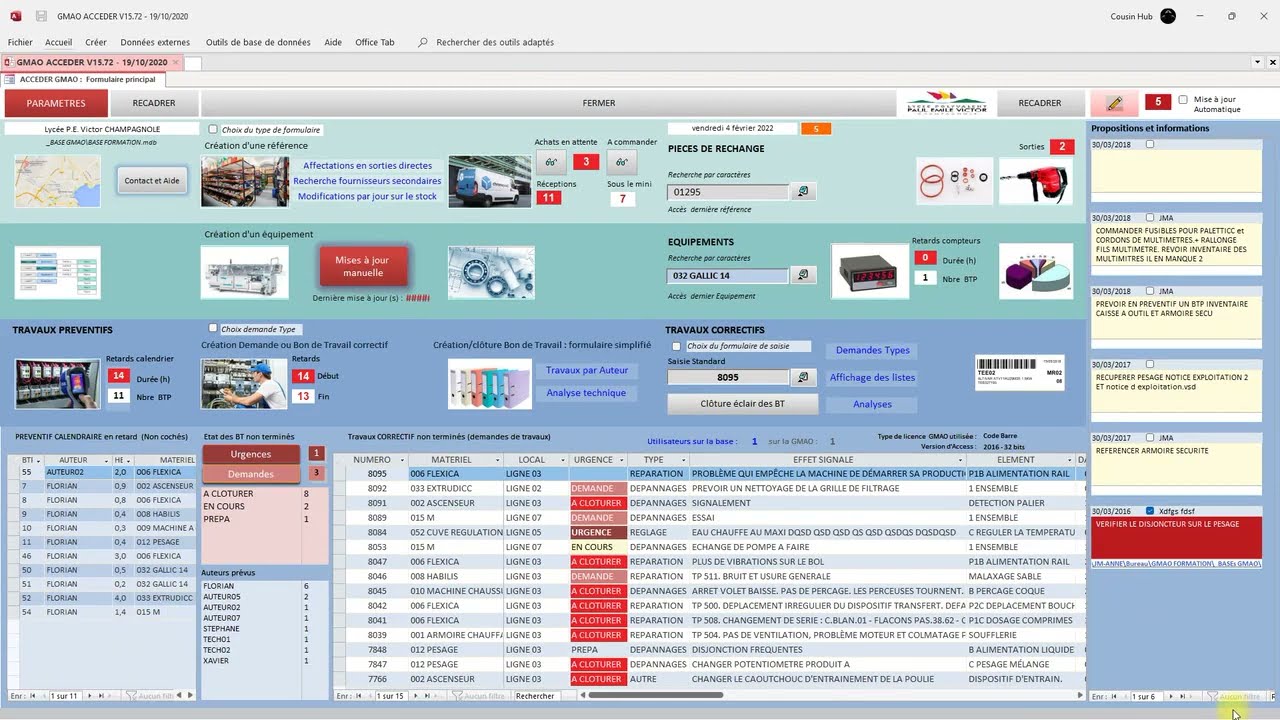Click the warehouse shelves image
Viewport: 1280px width, 720px height.
(x=245, y=181)
